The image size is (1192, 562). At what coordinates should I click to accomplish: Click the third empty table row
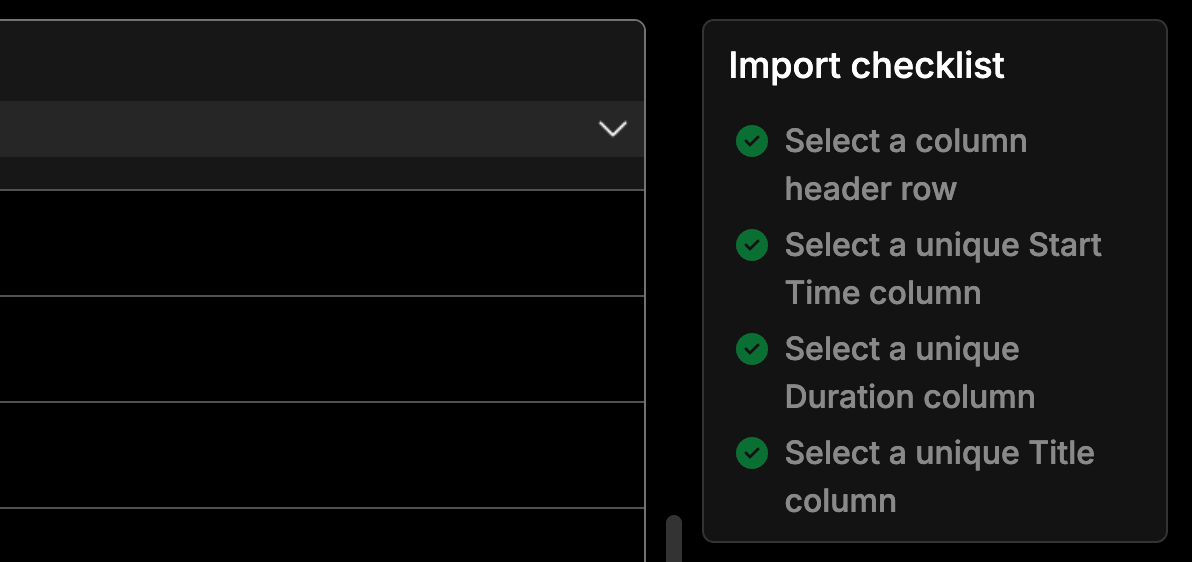click(320, 455)
